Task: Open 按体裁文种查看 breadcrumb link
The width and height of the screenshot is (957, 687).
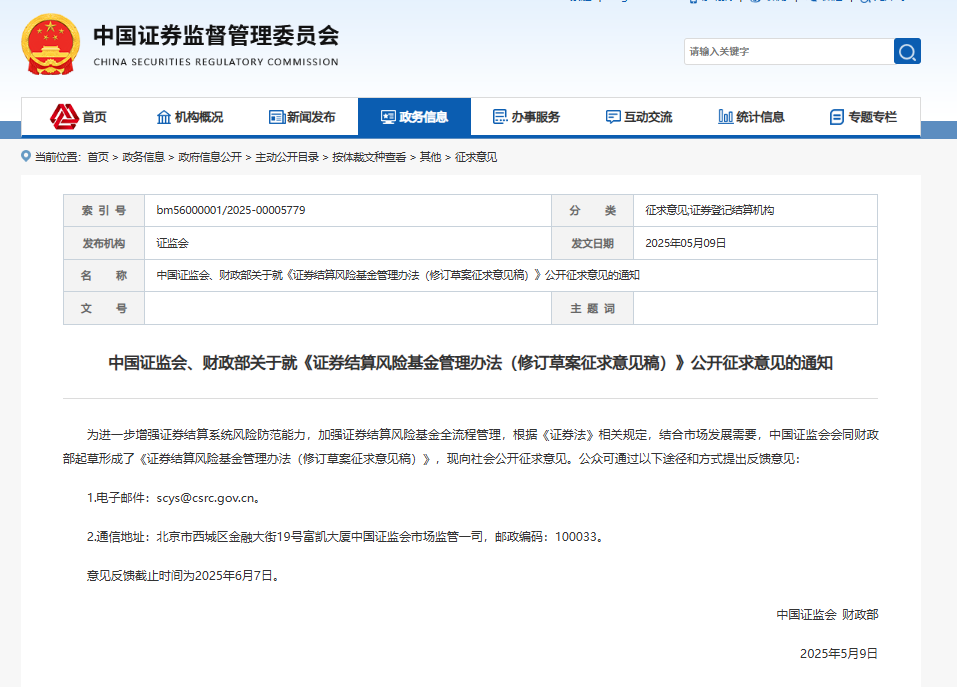Action: tap(369, 157)
